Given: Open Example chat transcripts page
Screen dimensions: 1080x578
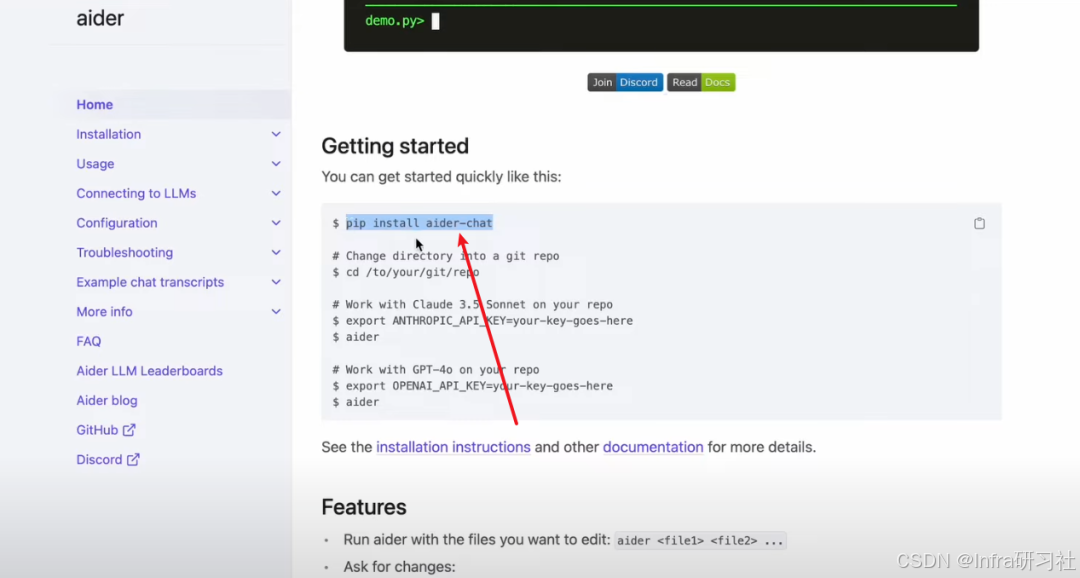Looking at the screenshot, I should click(149, 282).
